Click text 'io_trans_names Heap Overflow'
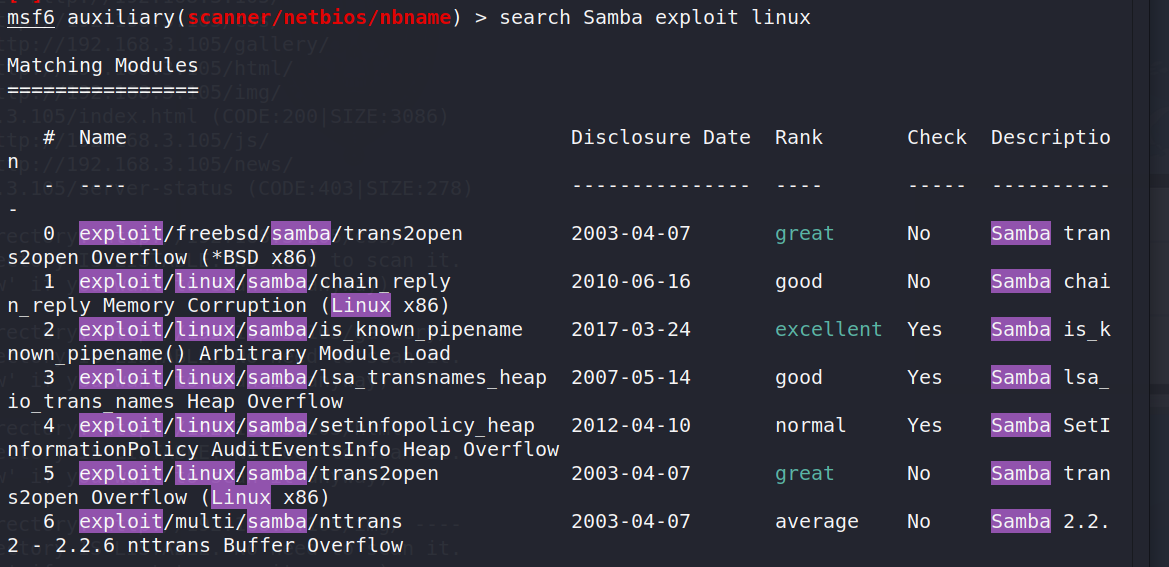Image resolution: width=1169 pixels, height=567 pixels. [174, 402]
